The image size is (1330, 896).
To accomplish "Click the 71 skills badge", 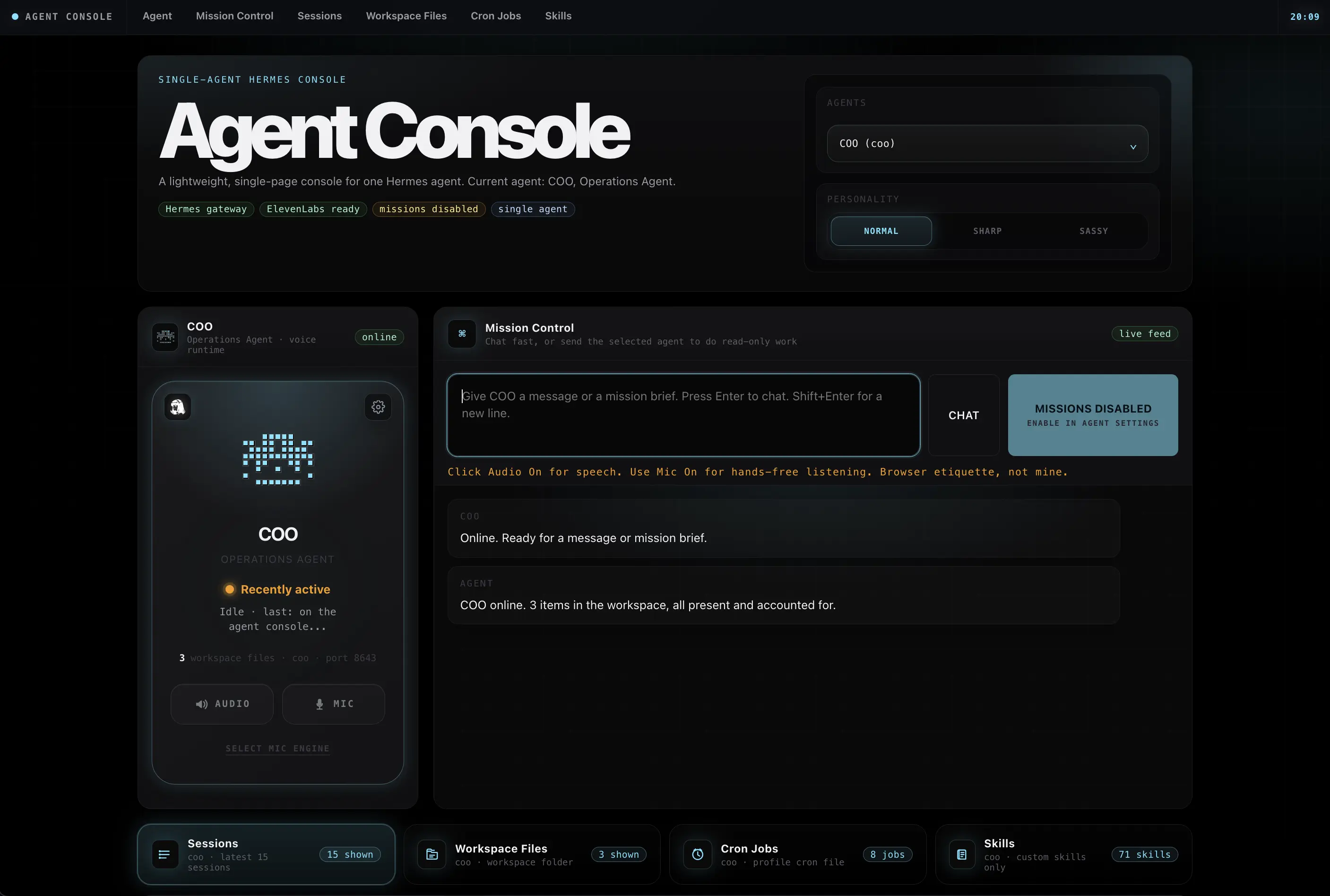I will pos(1145,854).
